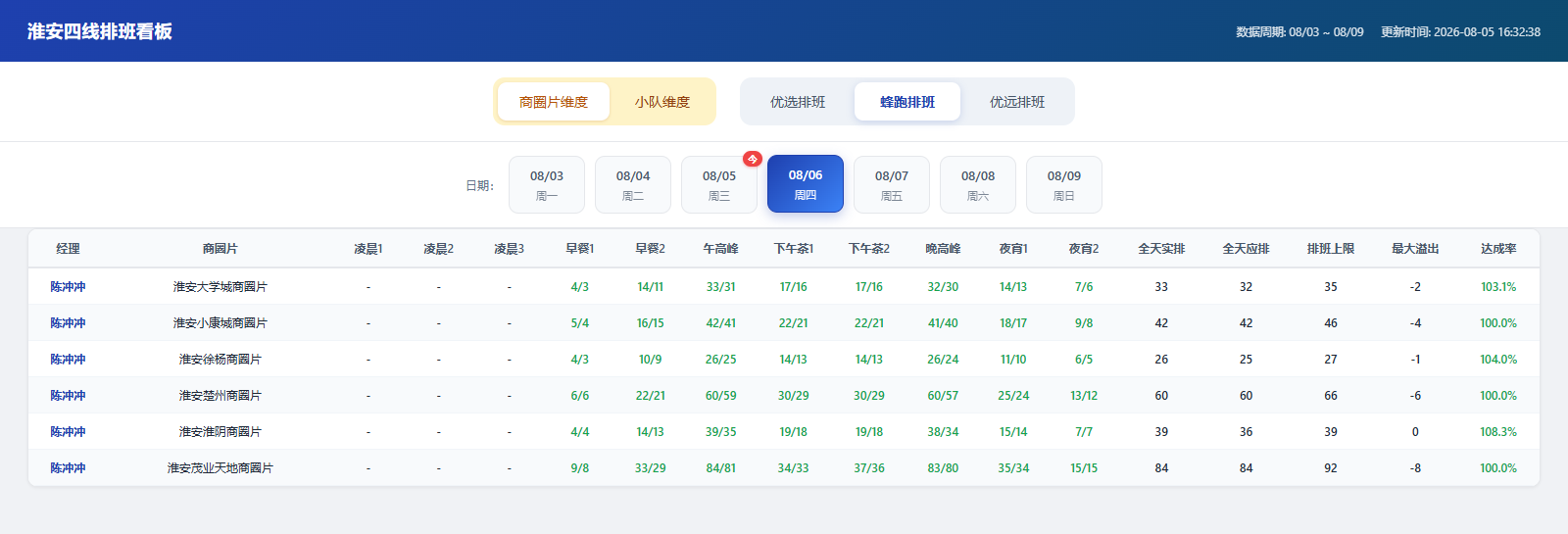
Task: Click the 午高峰 column header
Action: click(721, 249)
